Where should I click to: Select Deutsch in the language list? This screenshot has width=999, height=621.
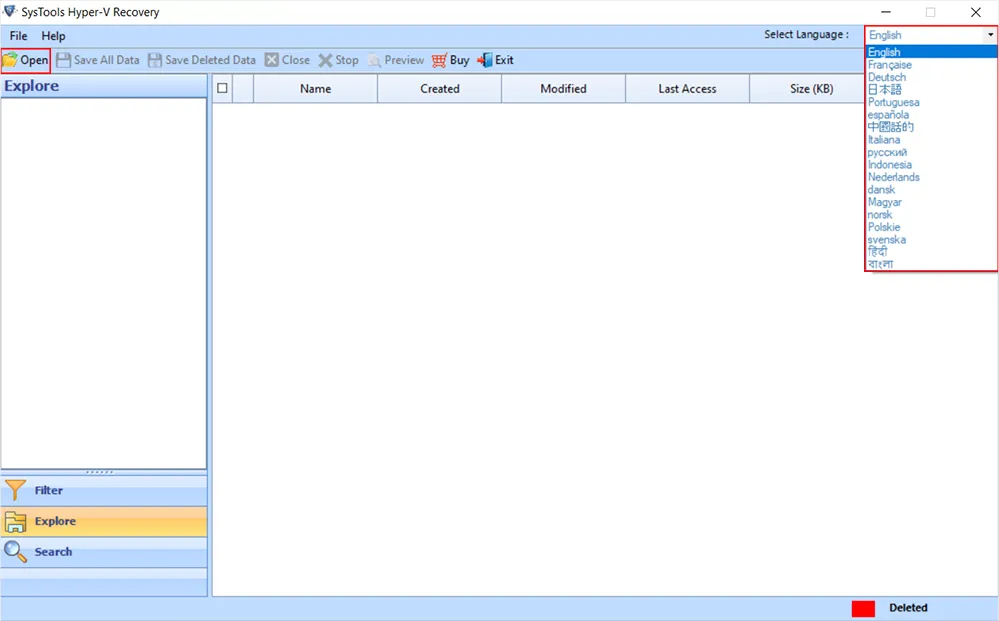click(886, 77)
